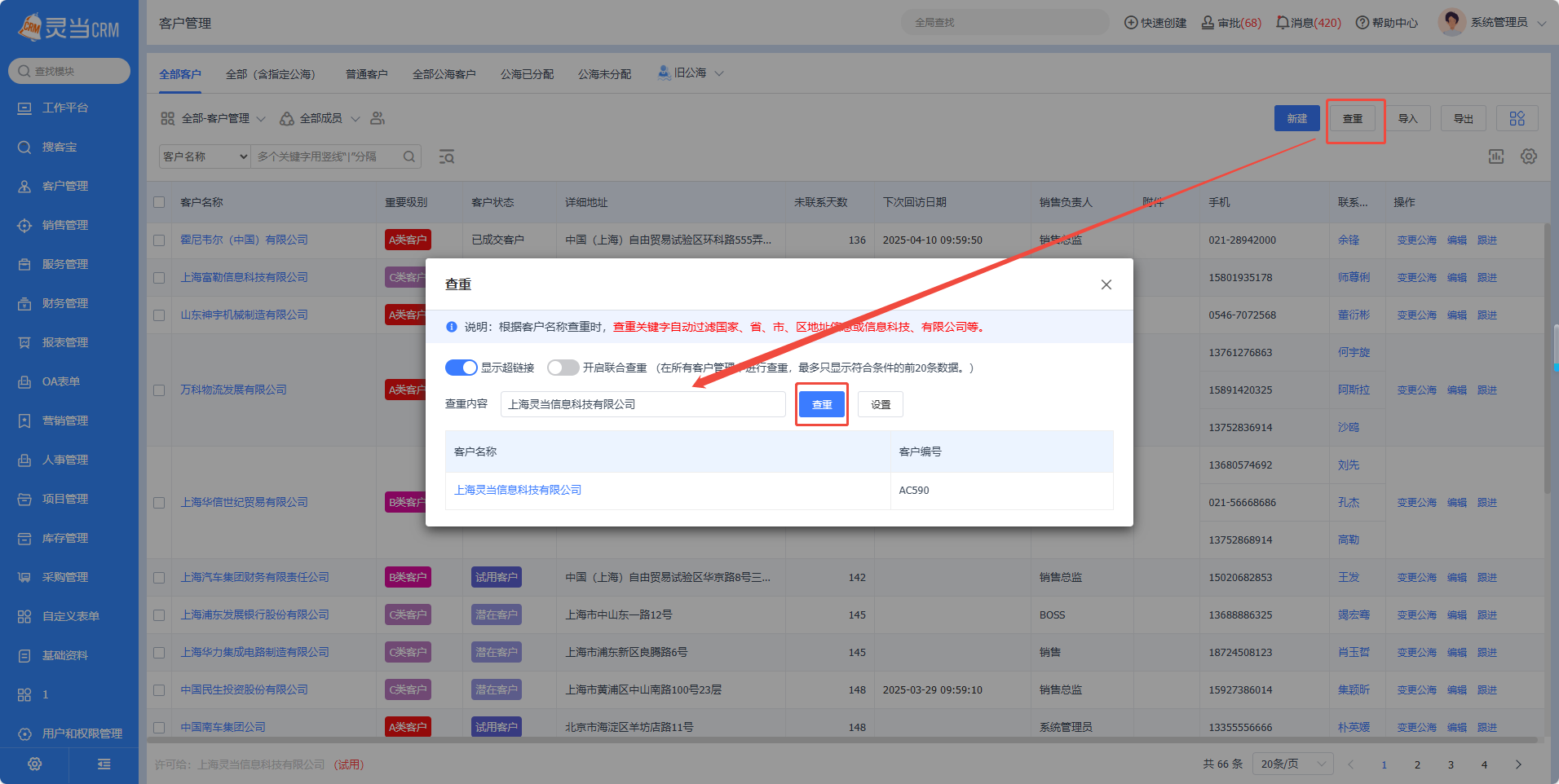Open the sidebar settings gear icon
The width and height of the screenshot is (1559, 784).
pos(34,764)
